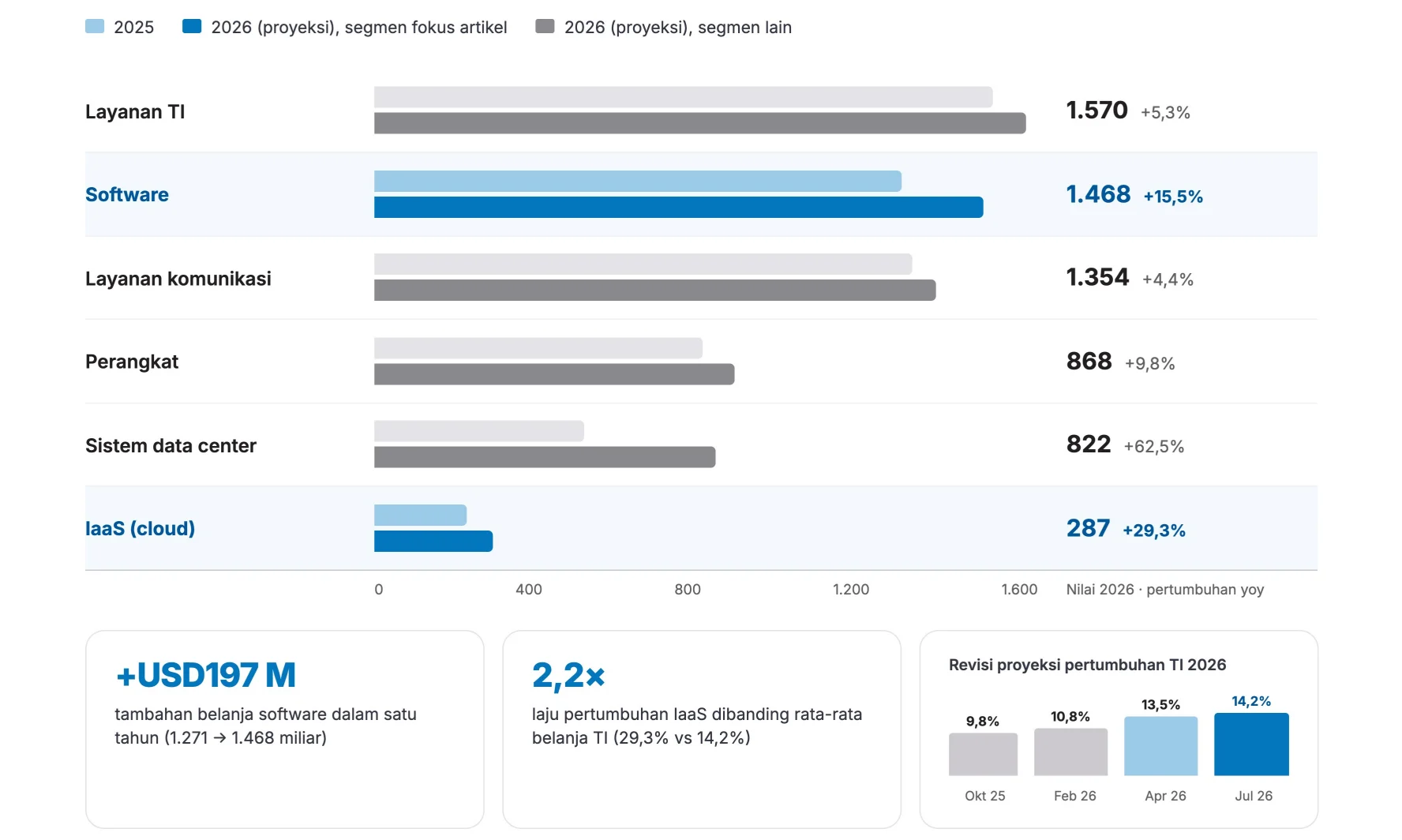Click the Revisi proyeksi pertumbuhan TI 2026 title

pyautogui.click(x=1087, y=665)
